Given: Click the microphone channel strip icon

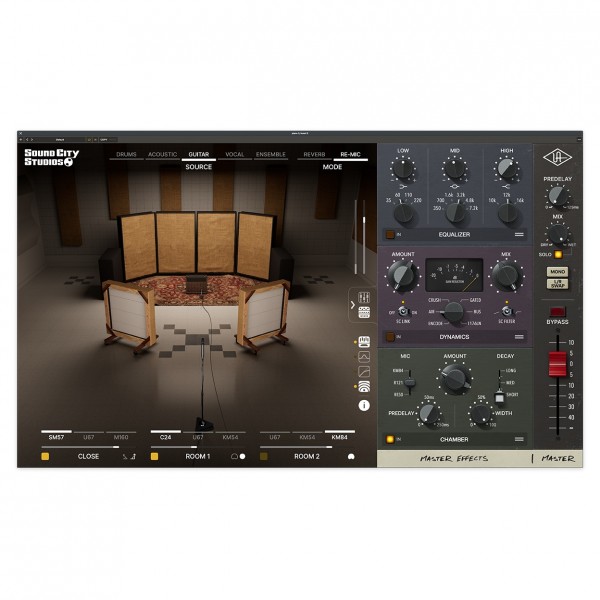Looking at the screenshot, I should click(x=364, y=341).
